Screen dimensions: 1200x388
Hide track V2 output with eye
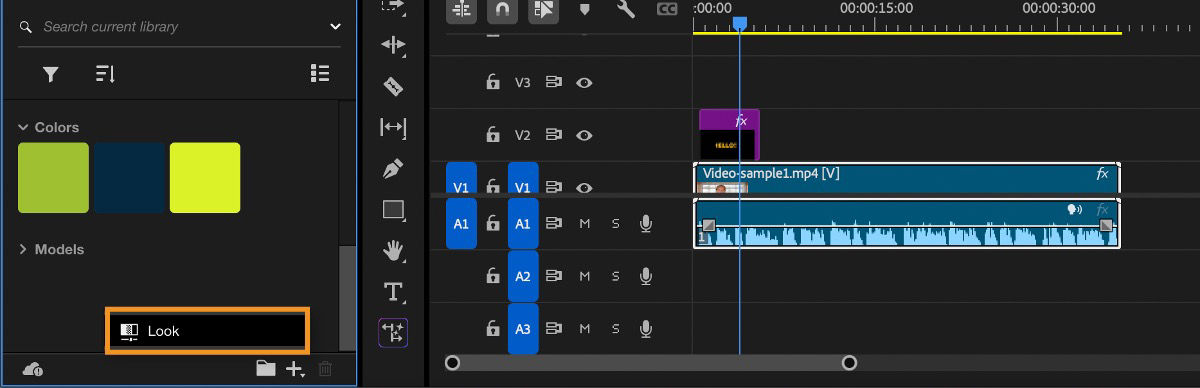(585, 135)
